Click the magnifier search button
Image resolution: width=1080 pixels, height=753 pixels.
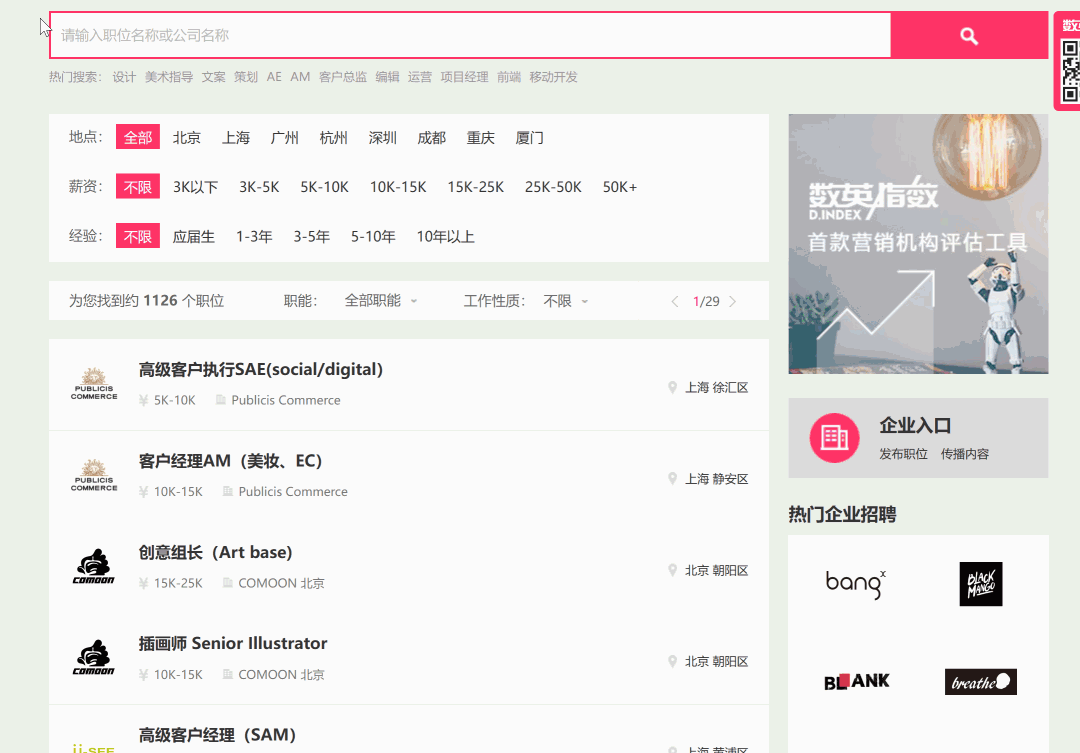tap(969, 36)
